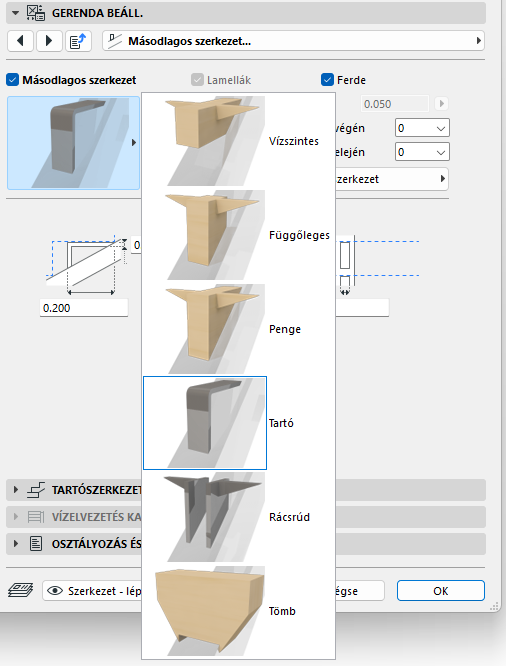Screen dimensions: 506x666
Task: Toggle the Másodlagos szerkezet checkbox
Action: tap(12, 80)
